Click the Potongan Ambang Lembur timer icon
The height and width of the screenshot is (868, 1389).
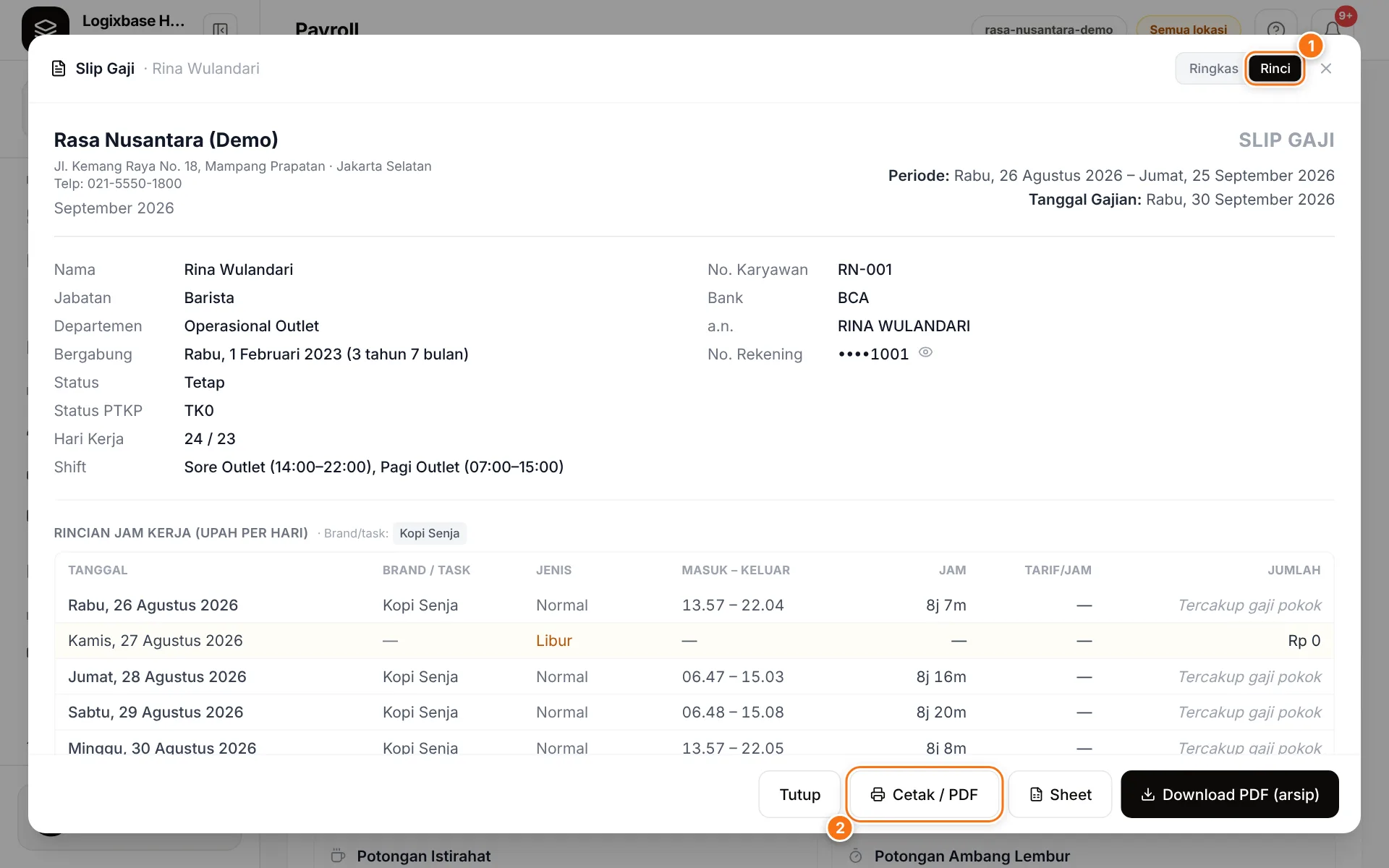855,856
